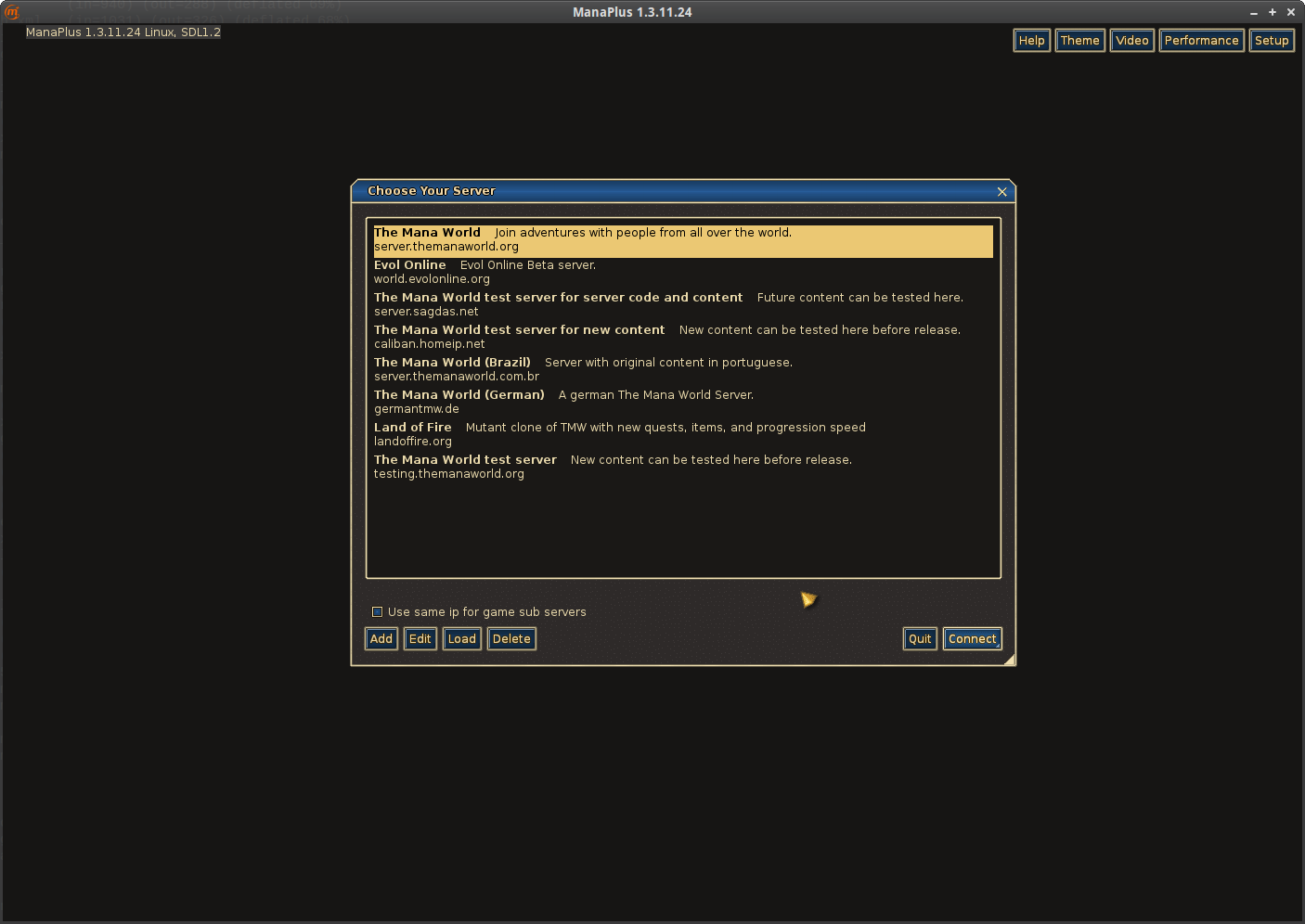Select the Land of Fire server
Image resolution: width=1305 pixels, height=924 pixels.
coord(683,435)
